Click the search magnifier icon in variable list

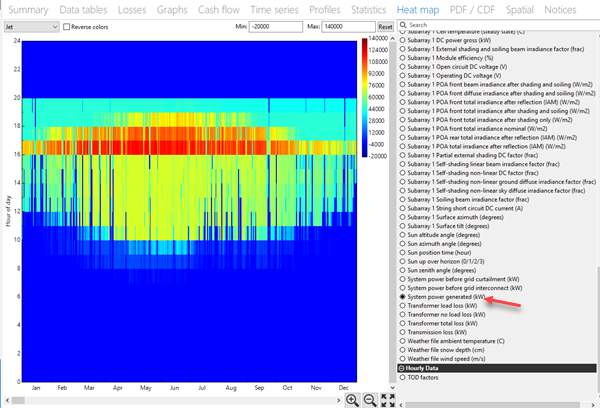[401, 24]
